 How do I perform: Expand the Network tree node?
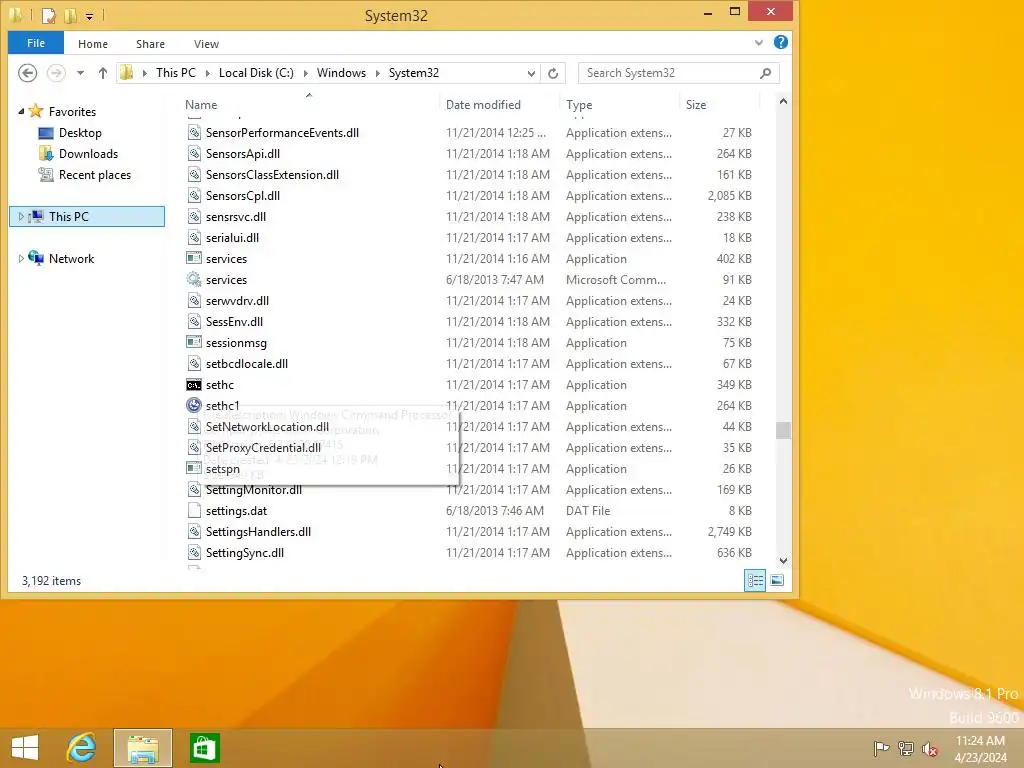[21, 259]
